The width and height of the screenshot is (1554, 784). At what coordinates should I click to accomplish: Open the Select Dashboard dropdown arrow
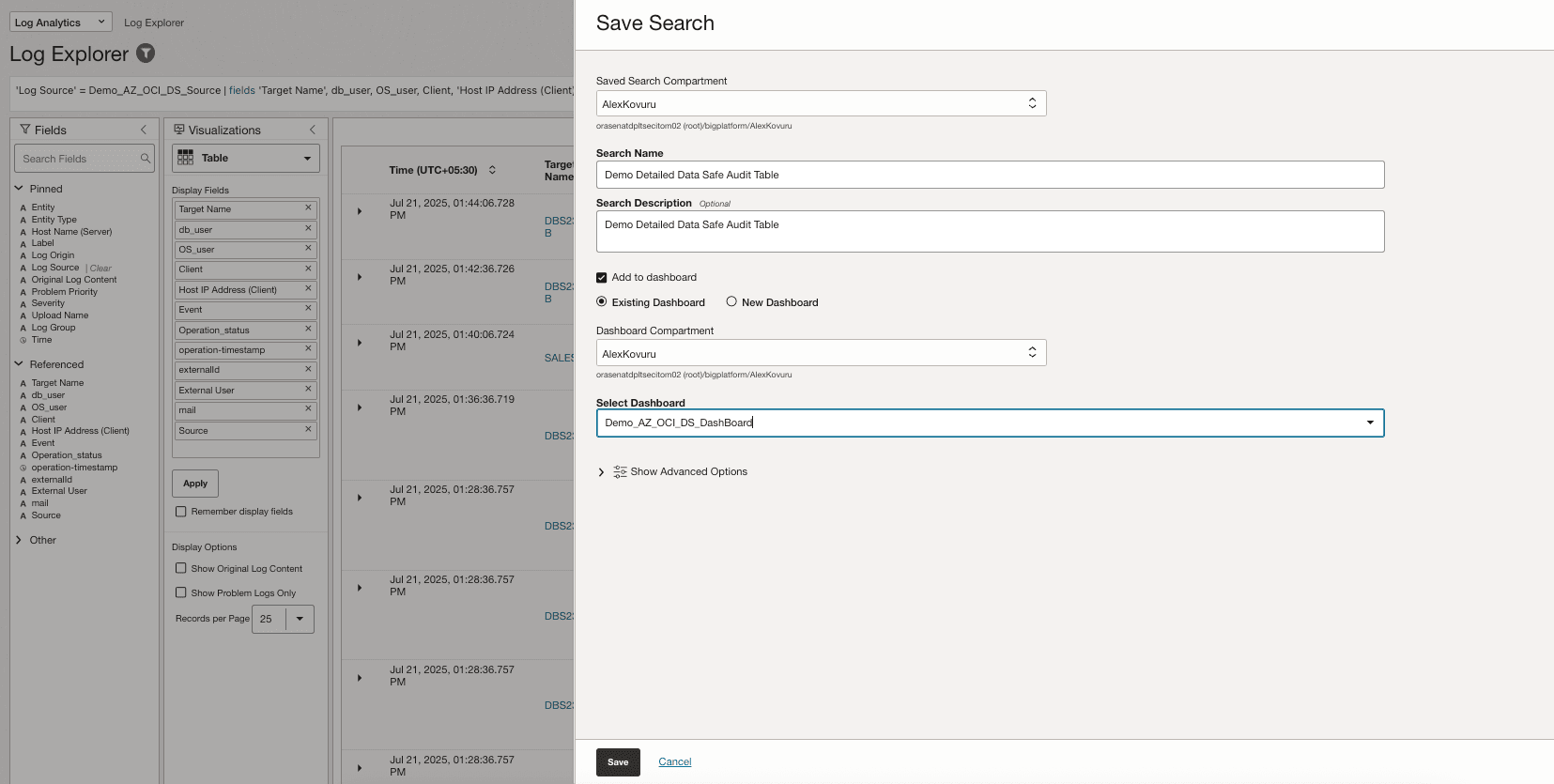(x=1370, y=423)
